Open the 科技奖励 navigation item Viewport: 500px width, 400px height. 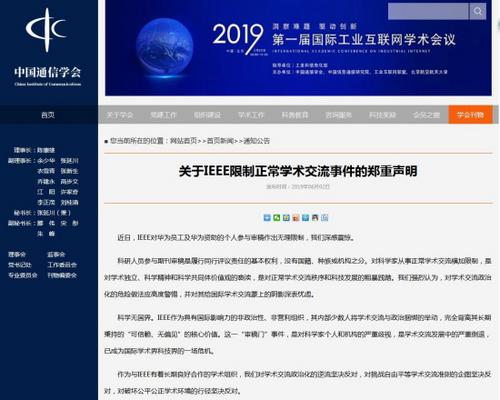(x=383, y=115)
